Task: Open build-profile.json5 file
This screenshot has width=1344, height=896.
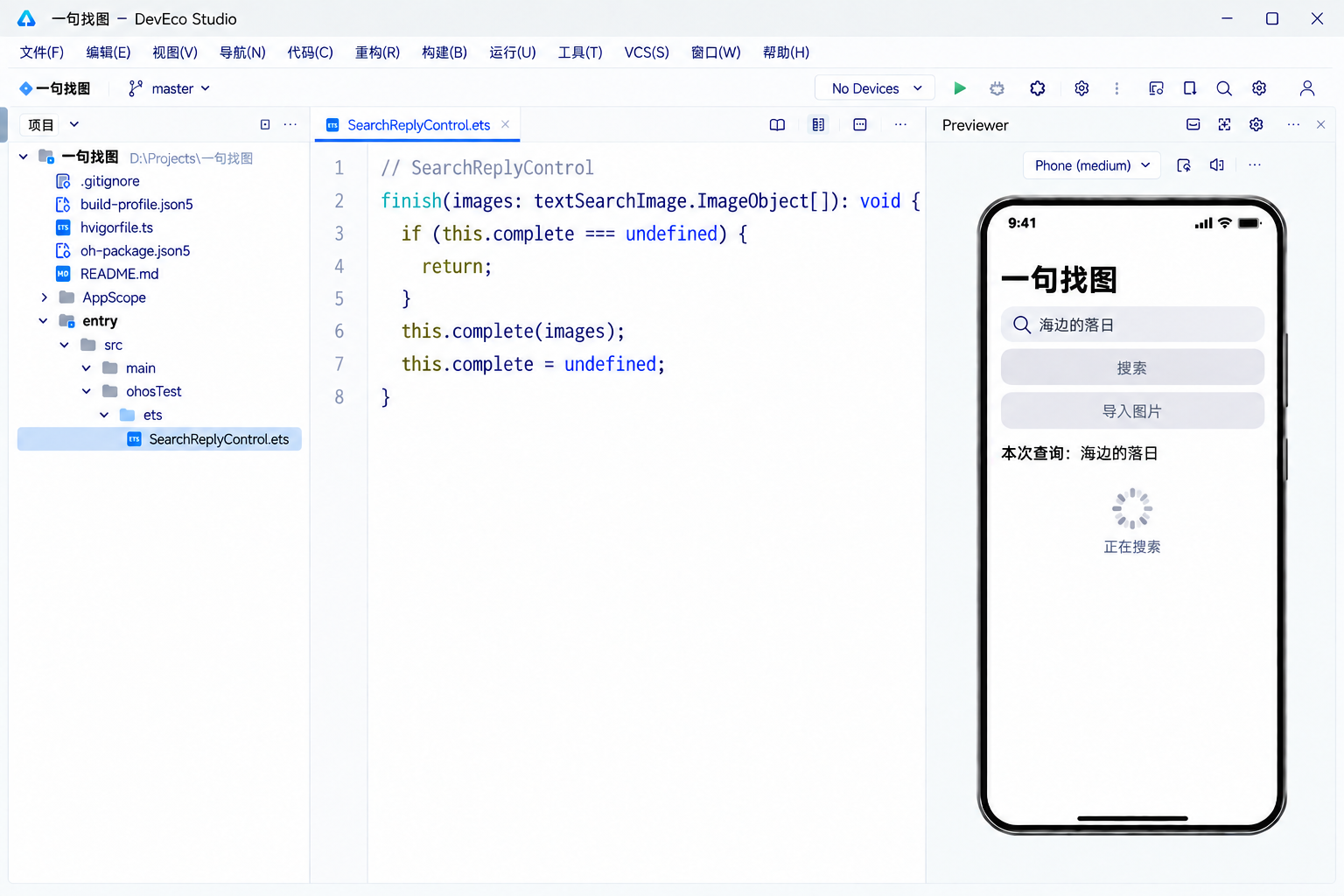Action: coord(136,204)
